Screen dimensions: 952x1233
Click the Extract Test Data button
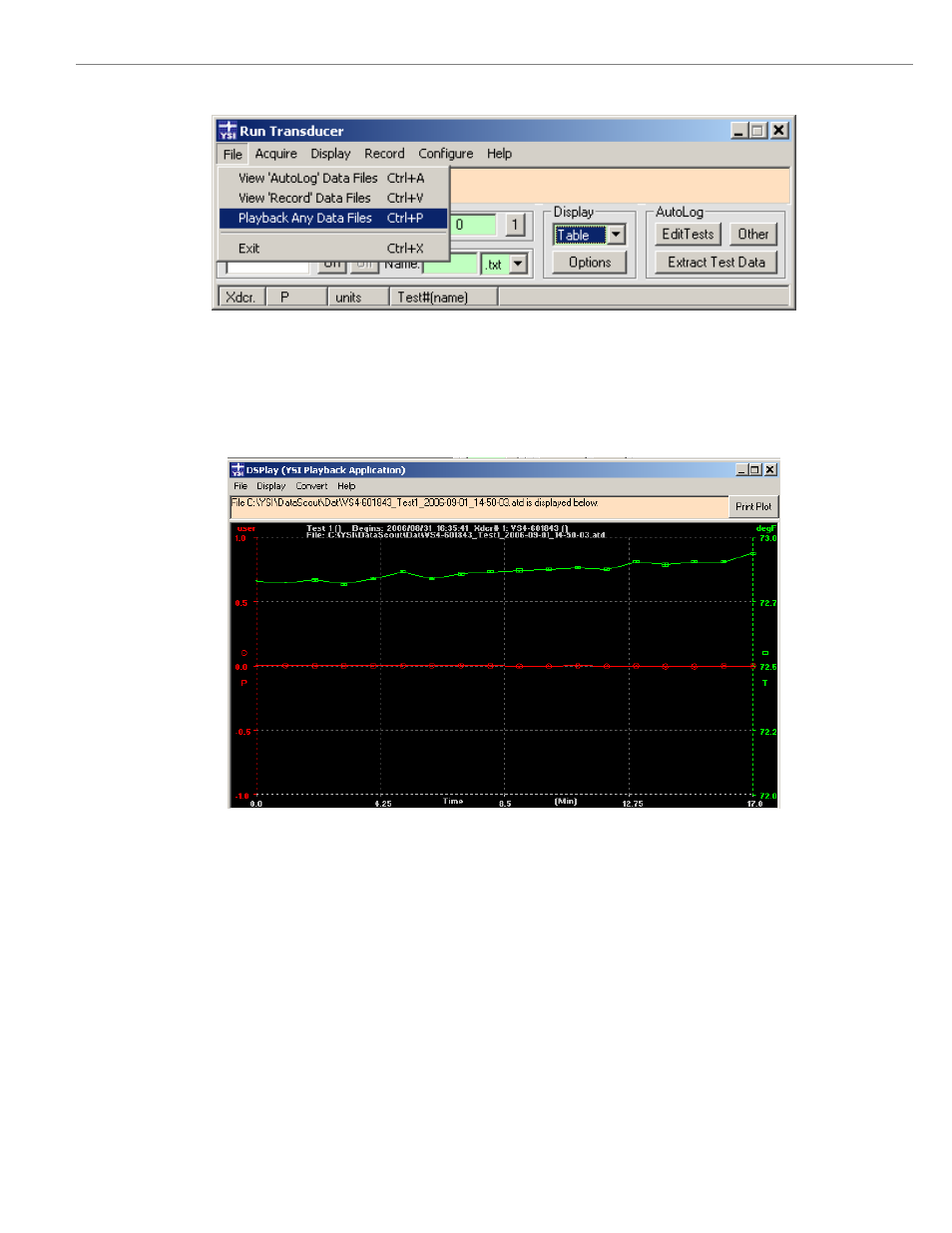pyautogui.click(x=716, y=263)
